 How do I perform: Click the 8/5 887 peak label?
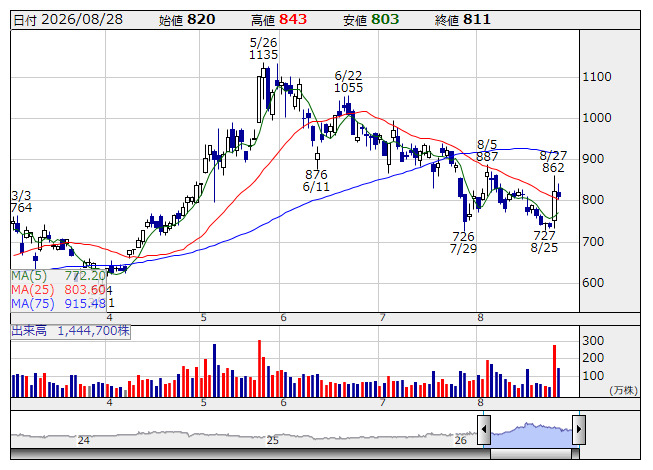click(x=487, y=151)
